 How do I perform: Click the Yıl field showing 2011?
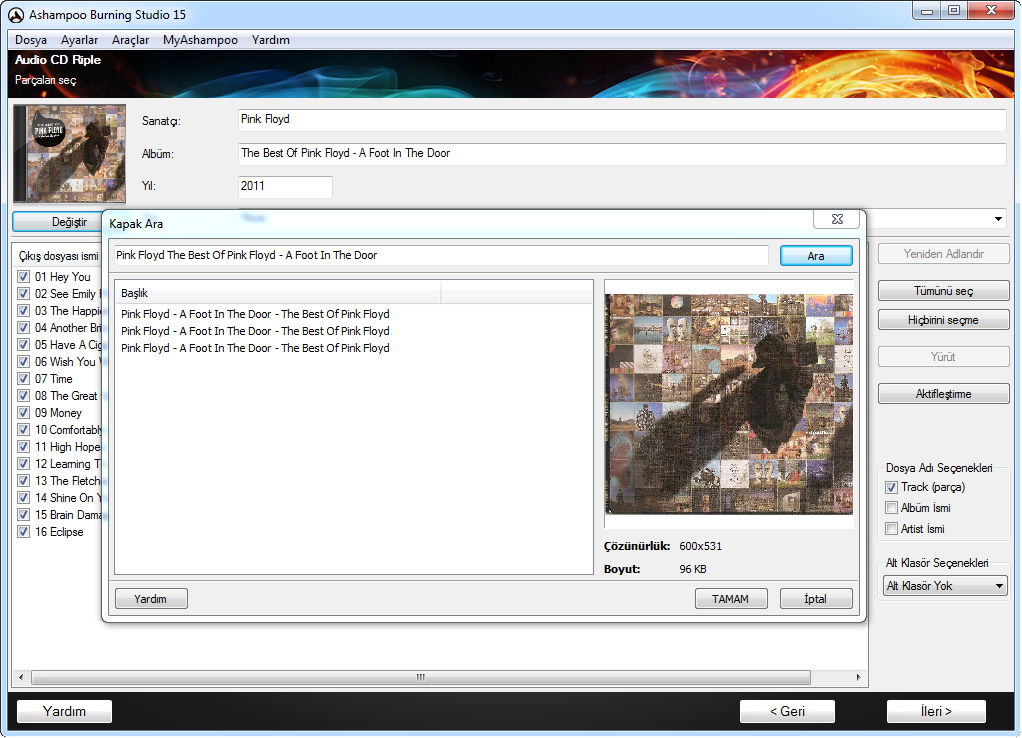click(285, 186)
